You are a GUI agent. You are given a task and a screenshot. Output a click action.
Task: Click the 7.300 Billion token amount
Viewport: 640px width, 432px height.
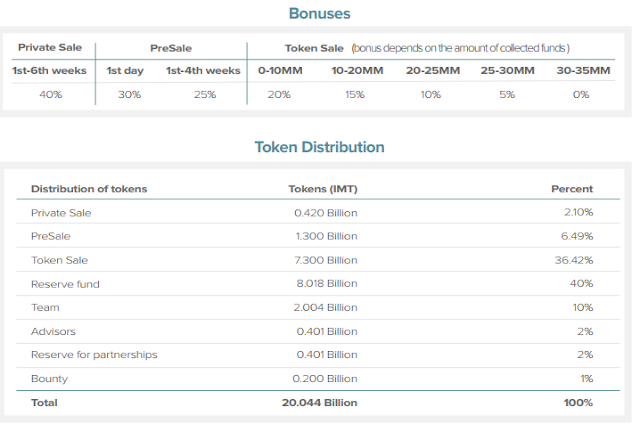(x=325, y=260)
